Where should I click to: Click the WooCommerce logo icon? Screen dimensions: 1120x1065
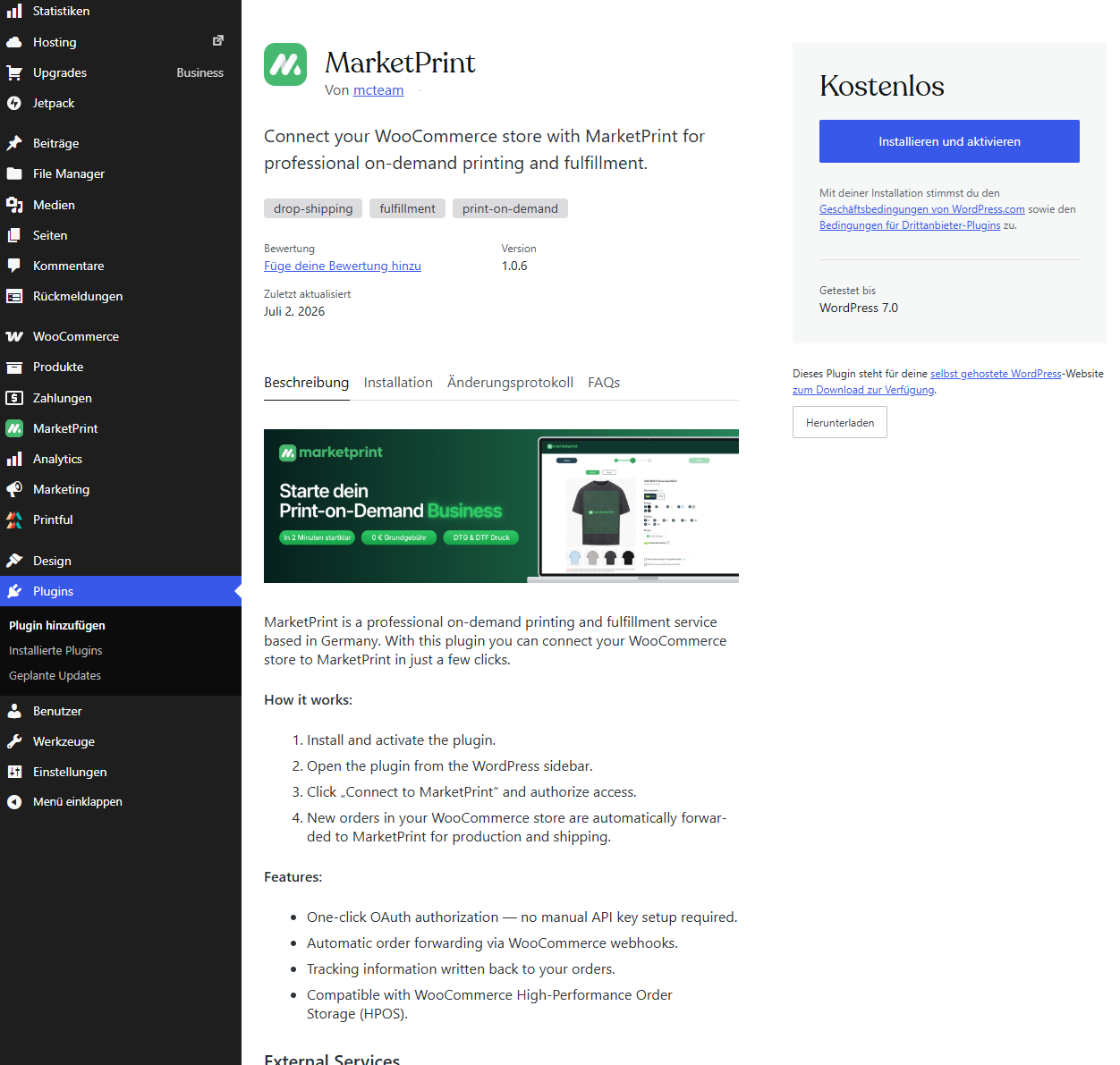[14, 336]
